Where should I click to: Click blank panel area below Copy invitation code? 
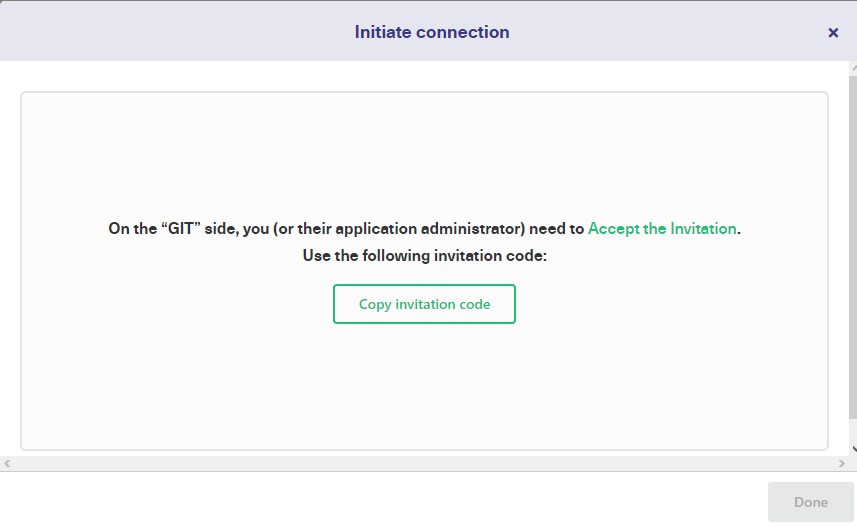(424, 385)
